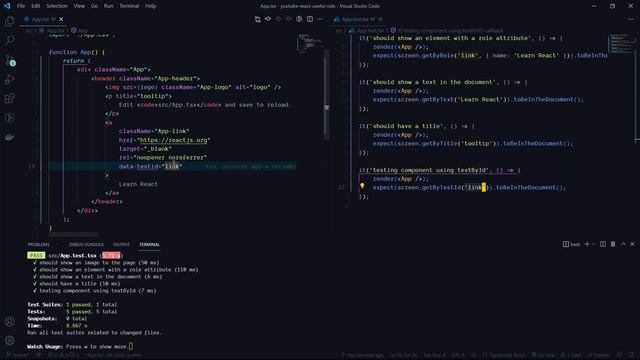Screen dimensions: 640x360
Task: Click the open changes icon in left editor toolbar
Action: [x=258, y=19]
